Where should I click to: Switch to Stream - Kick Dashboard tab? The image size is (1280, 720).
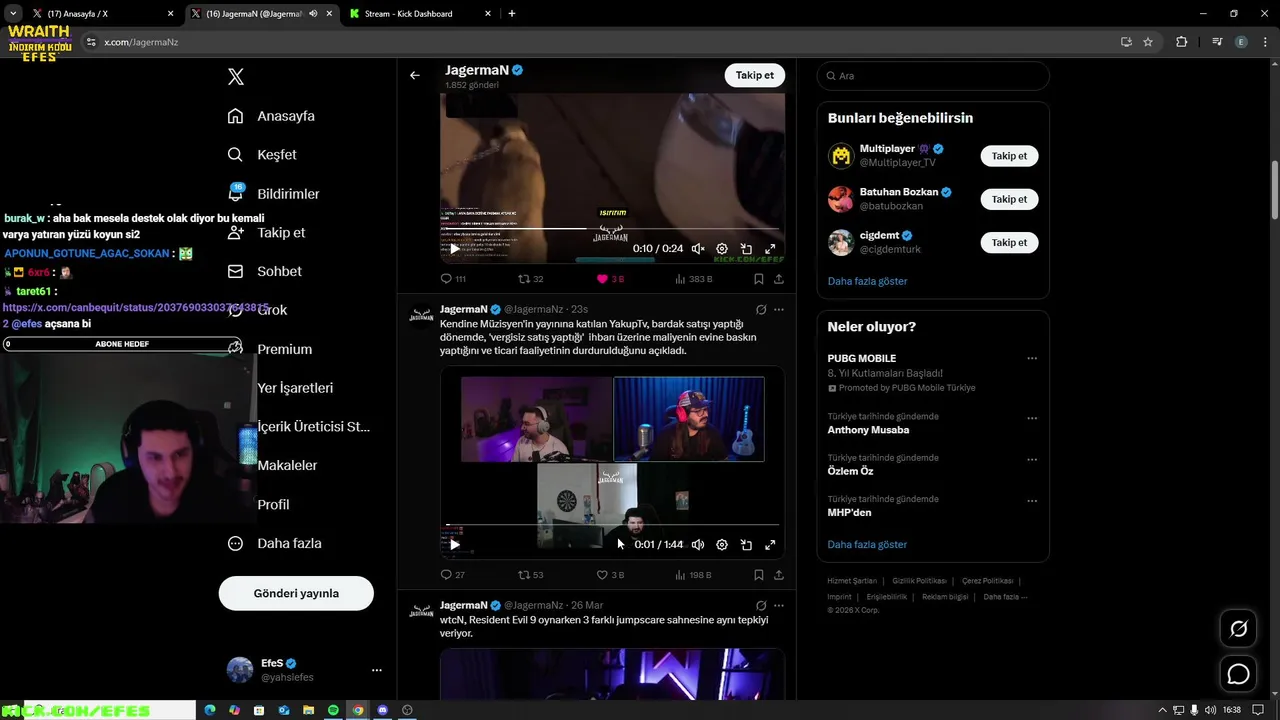pos(418,14)
